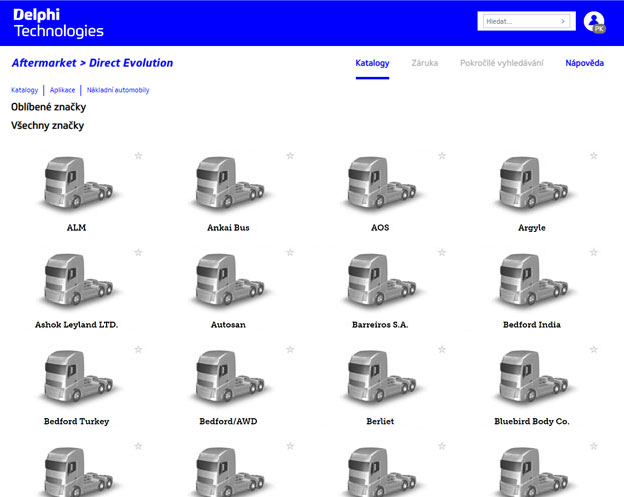Click the Hledat search field
The width and height of the screenshot is (624, 497).
526,21
